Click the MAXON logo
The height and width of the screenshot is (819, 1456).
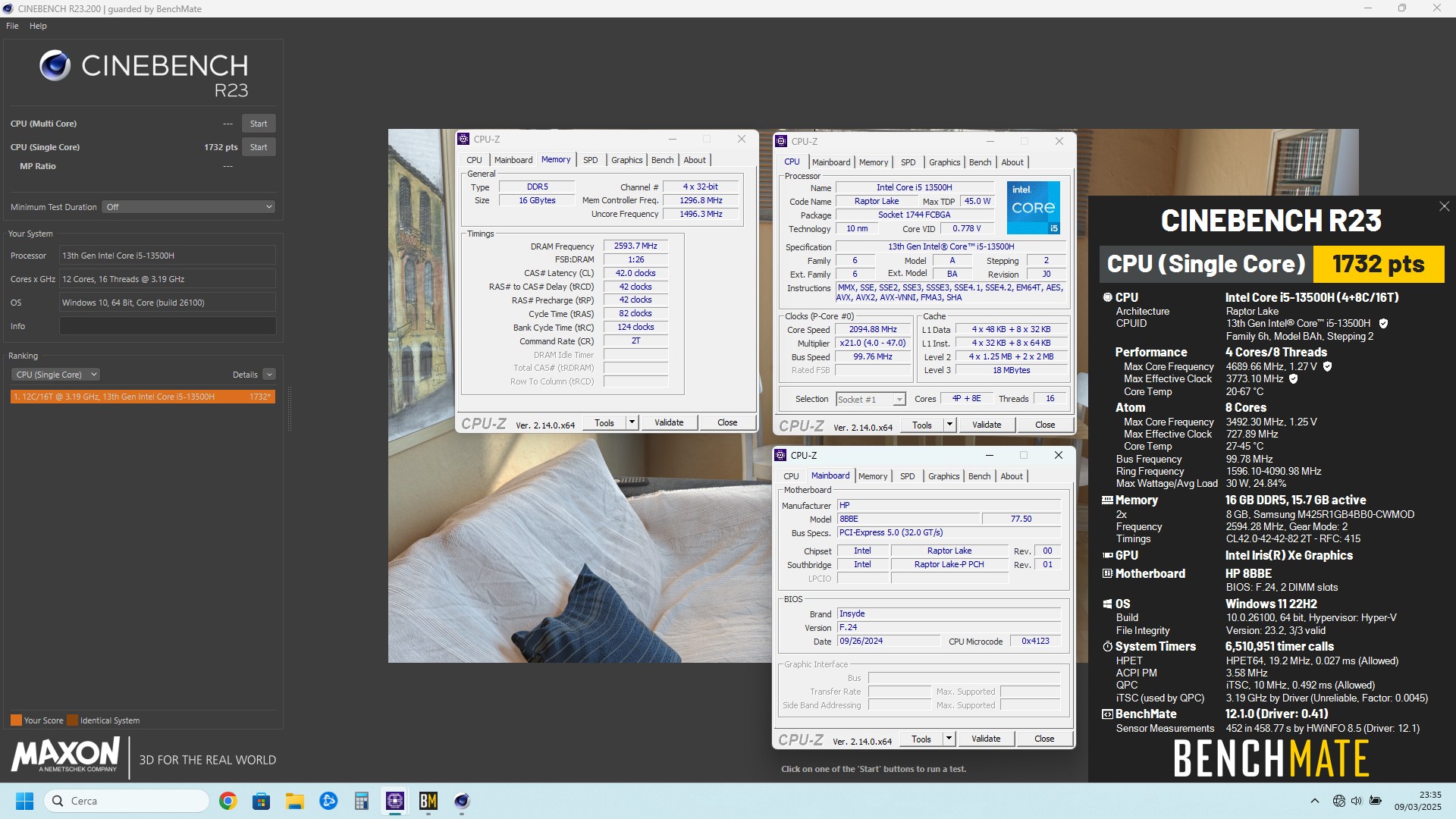tap(65, 755)
